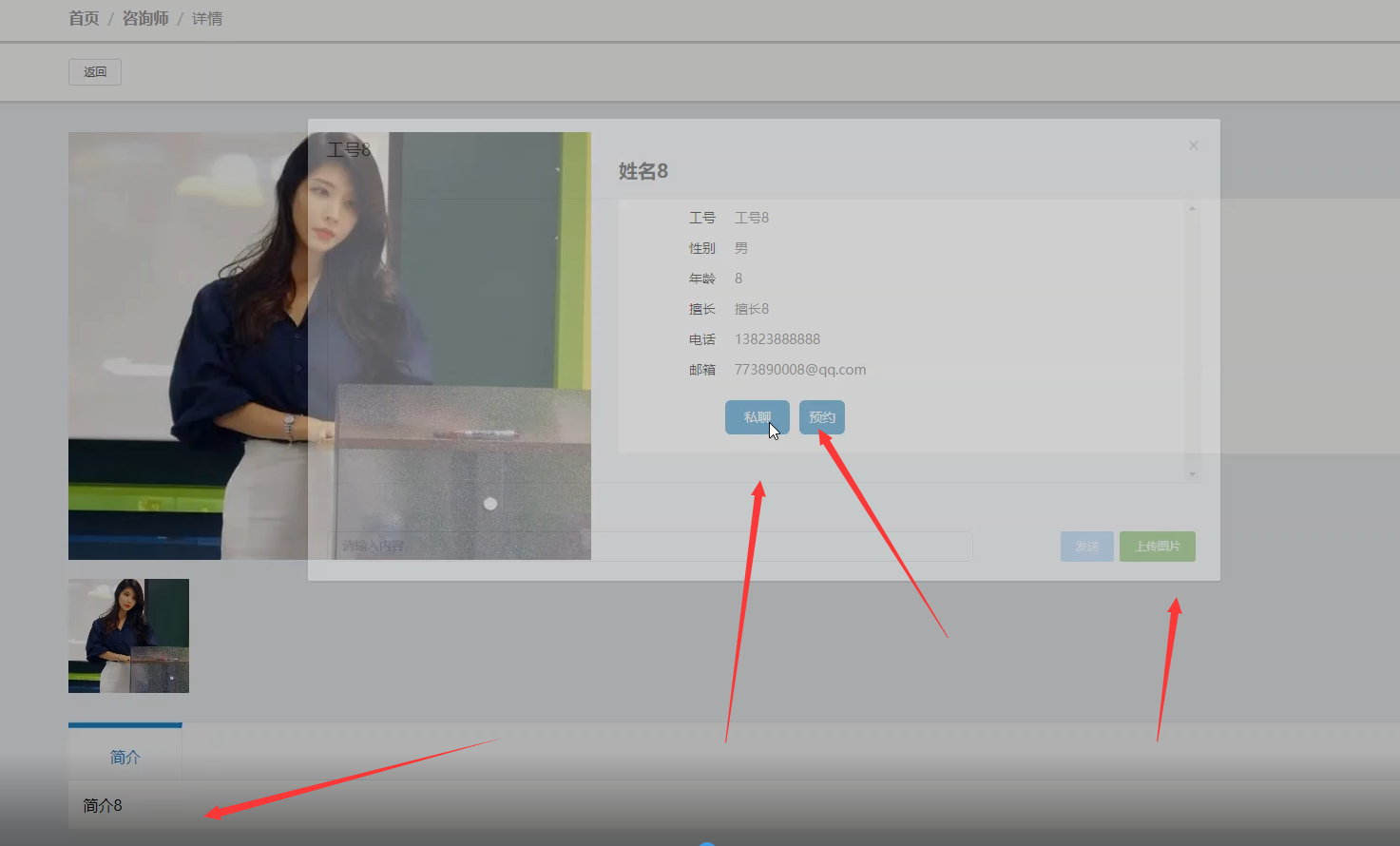This screenshot has height=846, width=1400.
Task: Click the 返回 button
Action: (x=95, y=72)
